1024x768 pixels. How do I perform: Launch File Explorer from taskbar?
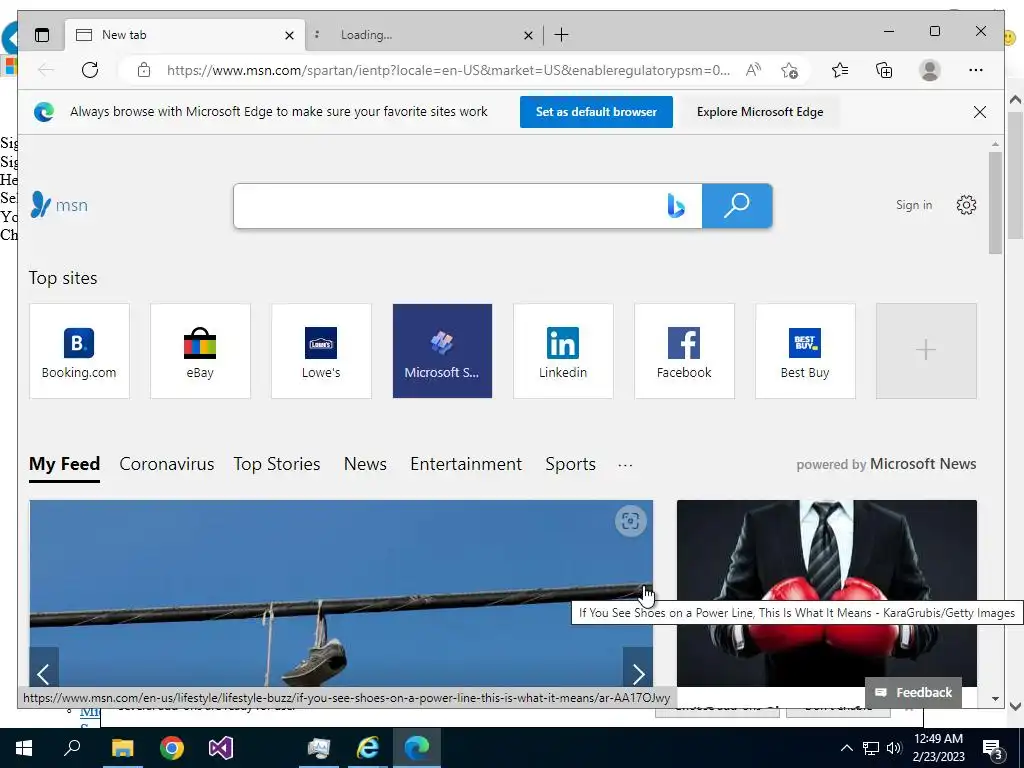122,748
